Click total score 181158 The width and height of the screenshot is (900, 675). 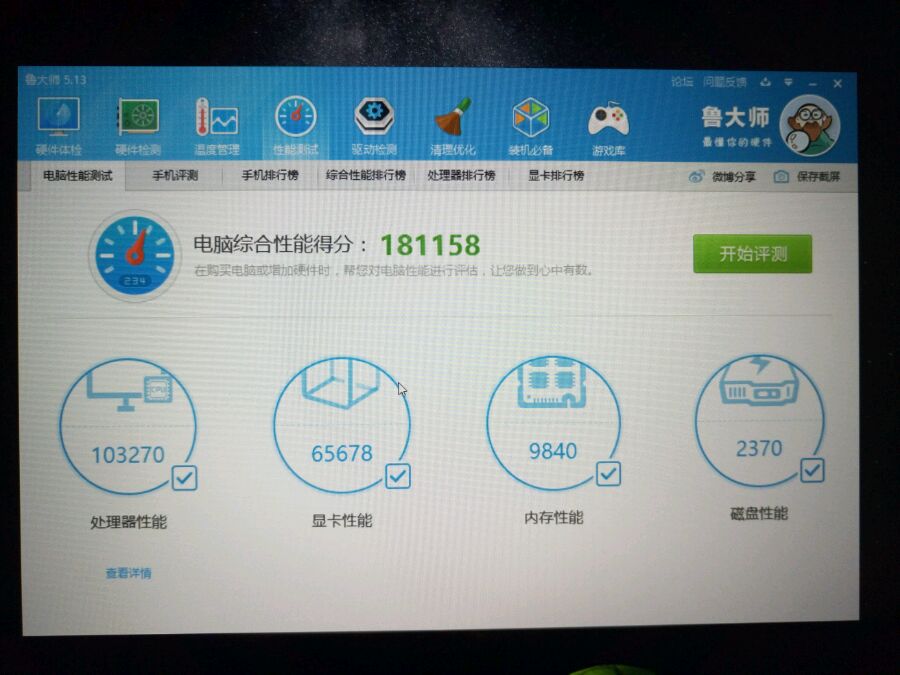pos(430,245)
